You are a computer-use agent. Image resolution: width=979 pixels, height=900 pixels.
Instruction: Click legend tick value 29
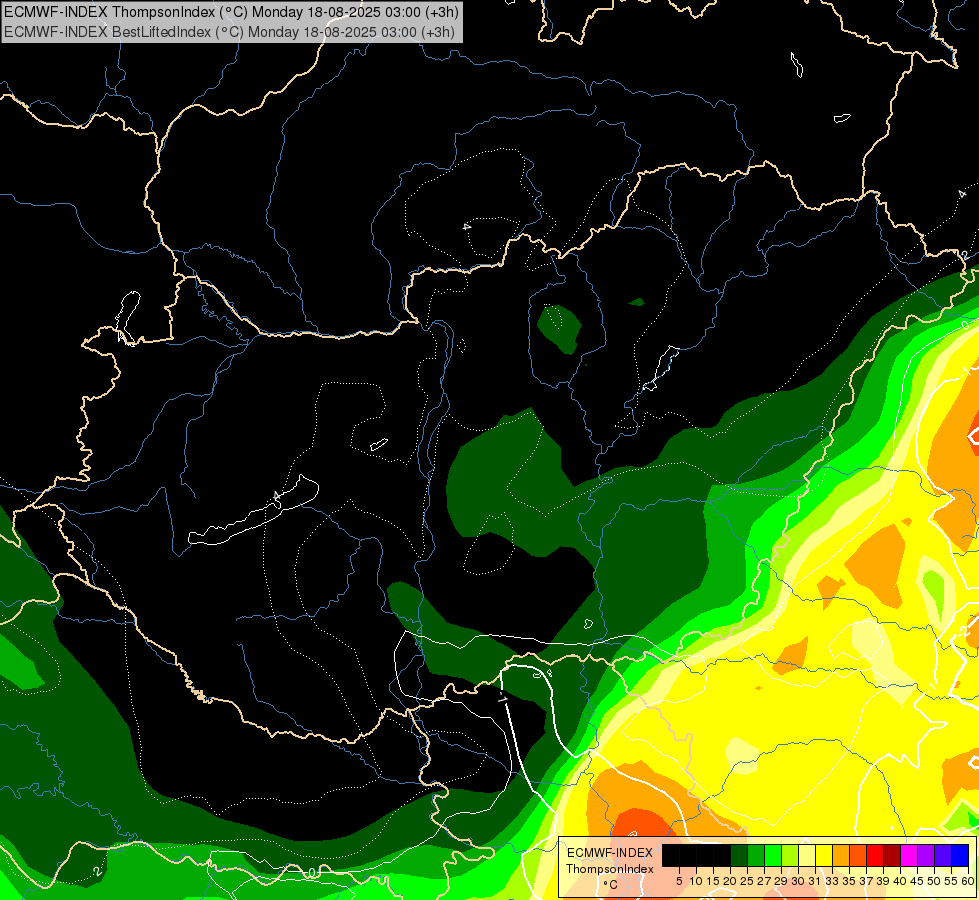780,881
